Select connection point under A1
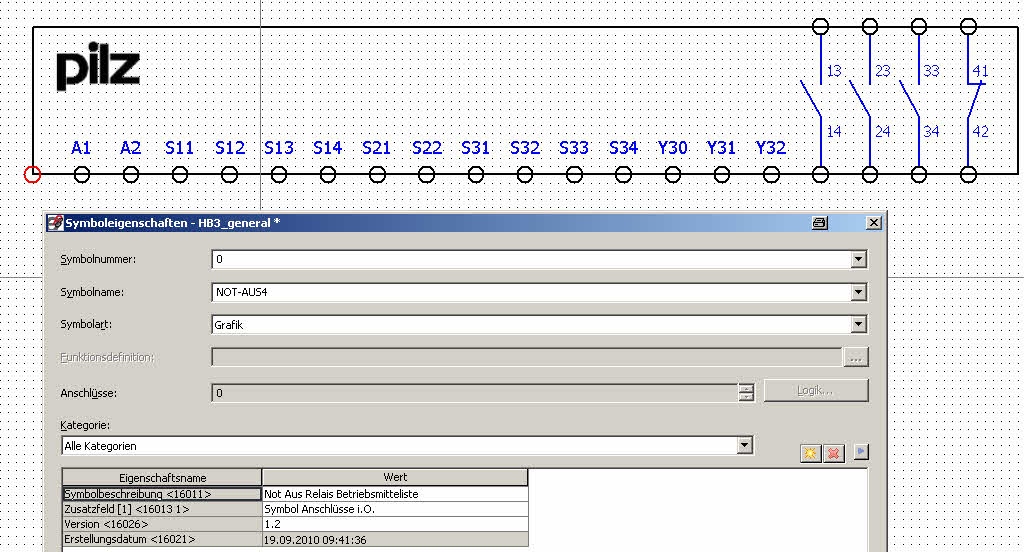Image resolution: width=1024 pixels, height=552 pixels. pyautogui.click(x=82, y=174)
